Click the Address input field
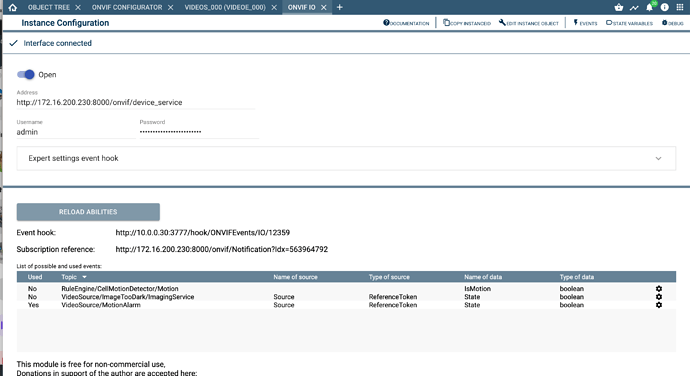This screenshot has height=376, width=690. click(x=136, y=102)
